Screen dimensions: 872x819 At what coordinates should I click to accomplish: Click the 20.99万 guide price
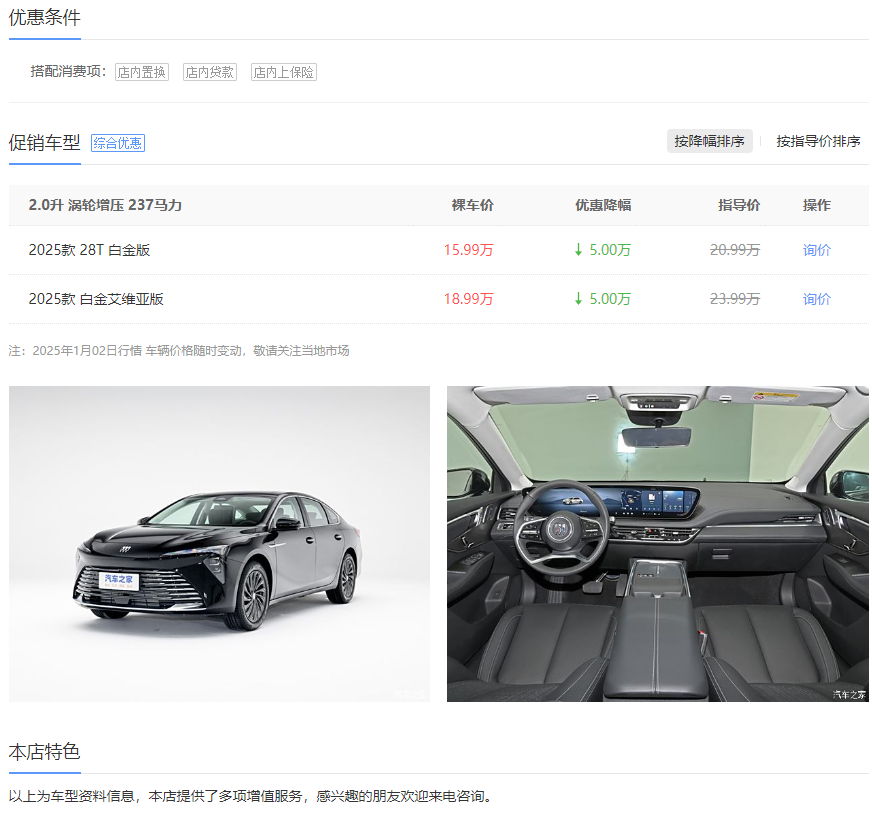735,250
